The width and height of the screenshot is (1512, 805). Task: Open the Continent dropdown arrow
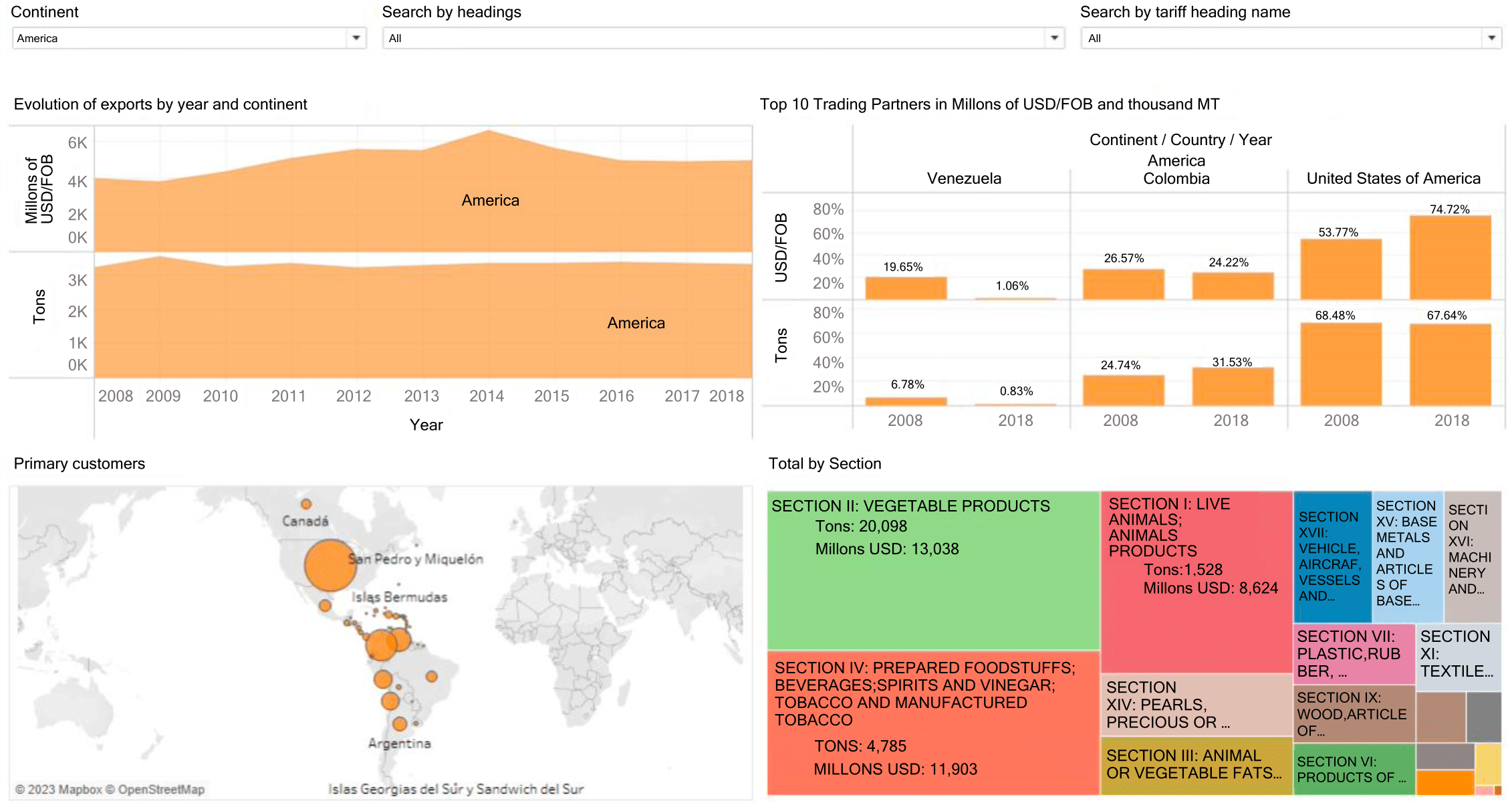[x=356, y=38]
